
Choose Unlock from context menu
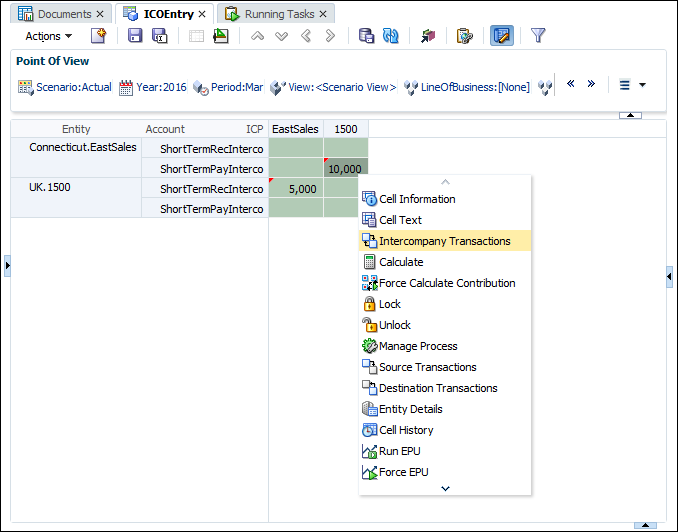445,325
